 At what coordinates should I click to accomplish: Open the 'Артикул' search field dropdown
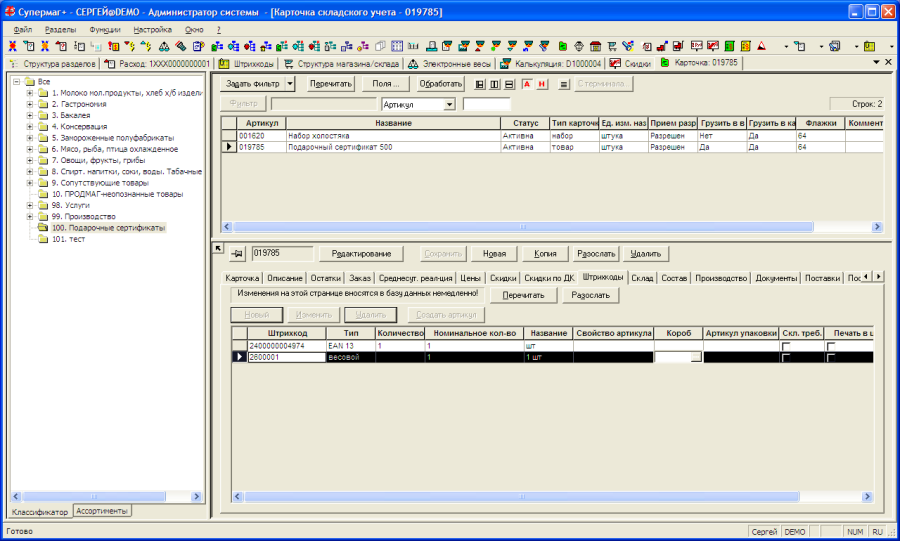(449, 104)
